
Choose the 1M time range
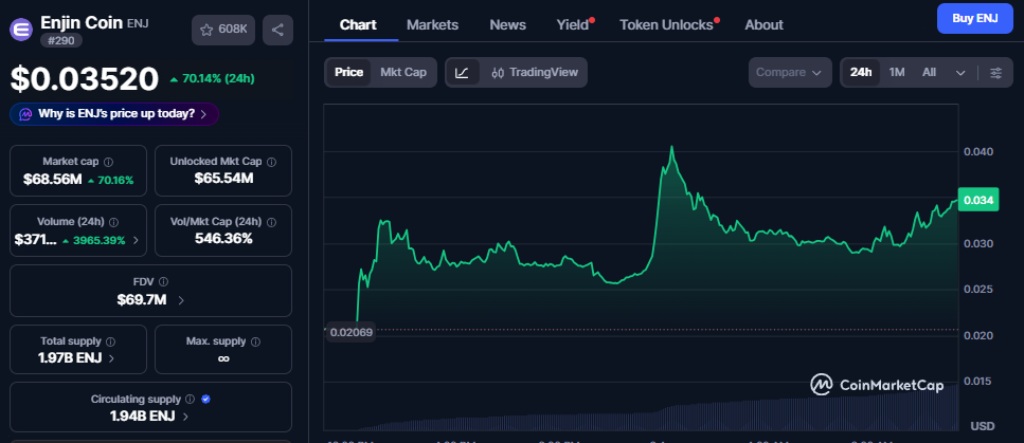tap(897, 73)
